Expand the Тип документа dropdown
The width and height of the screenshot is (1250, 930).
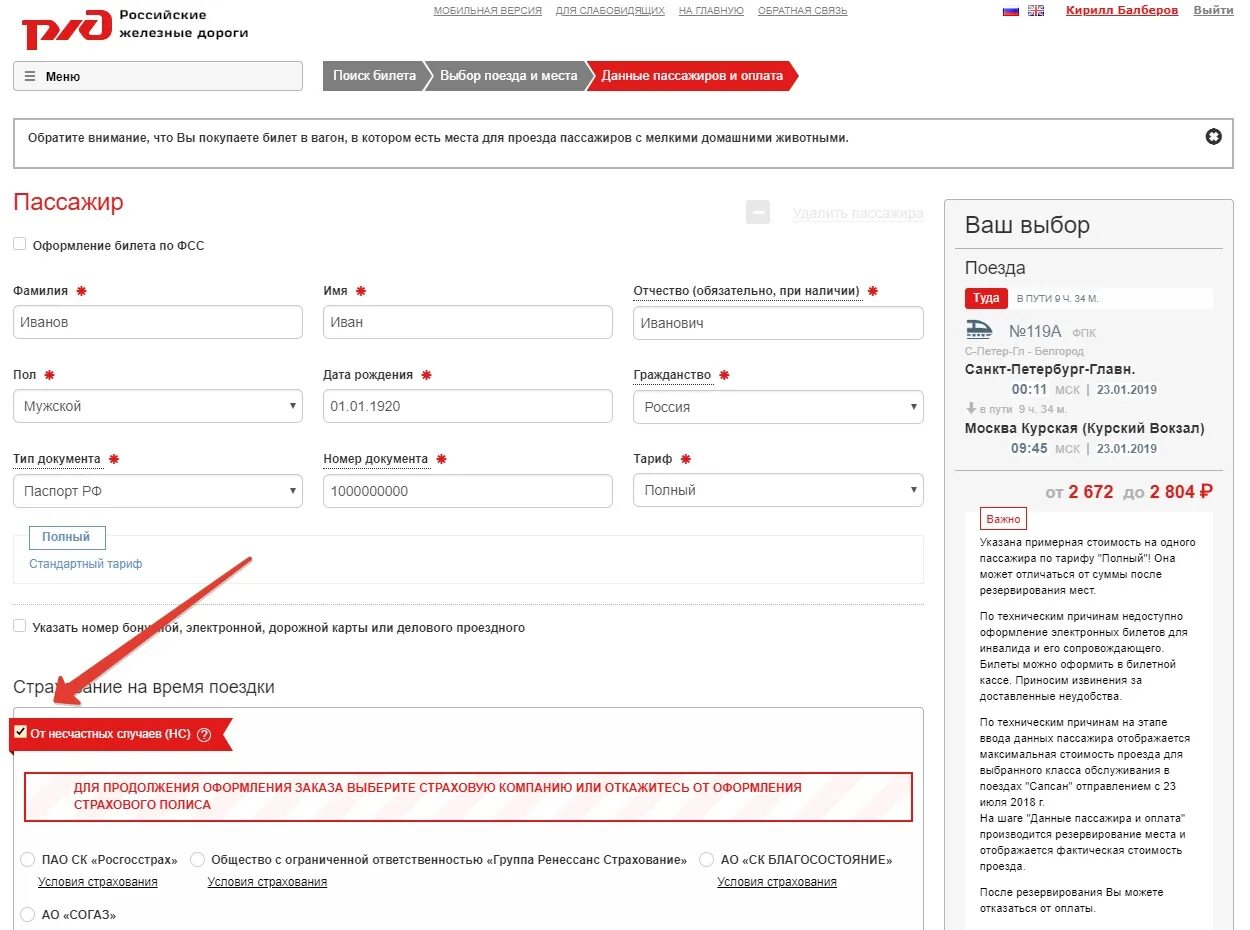click(158, 491)
